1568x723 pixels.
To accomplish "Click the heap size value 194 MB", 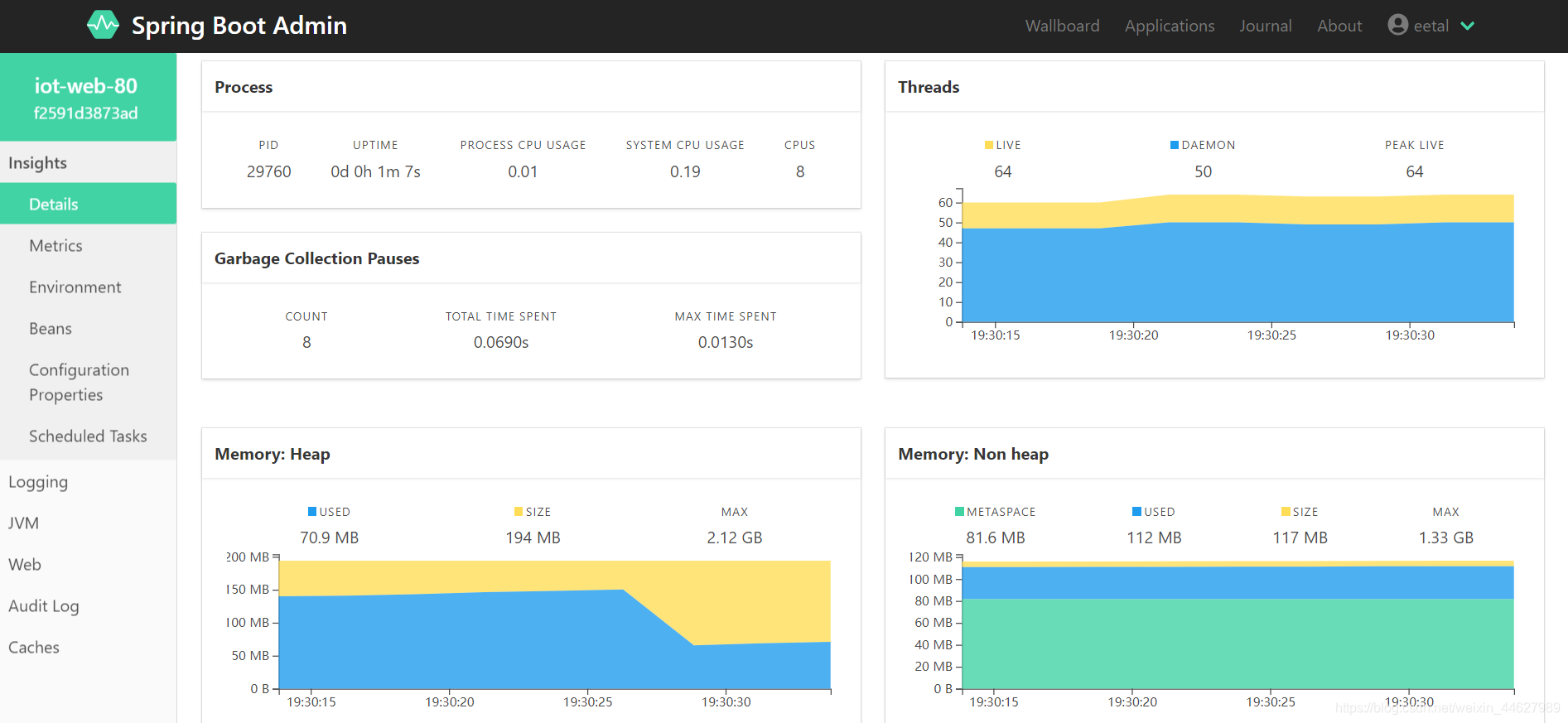I will (x=533, y=537).
